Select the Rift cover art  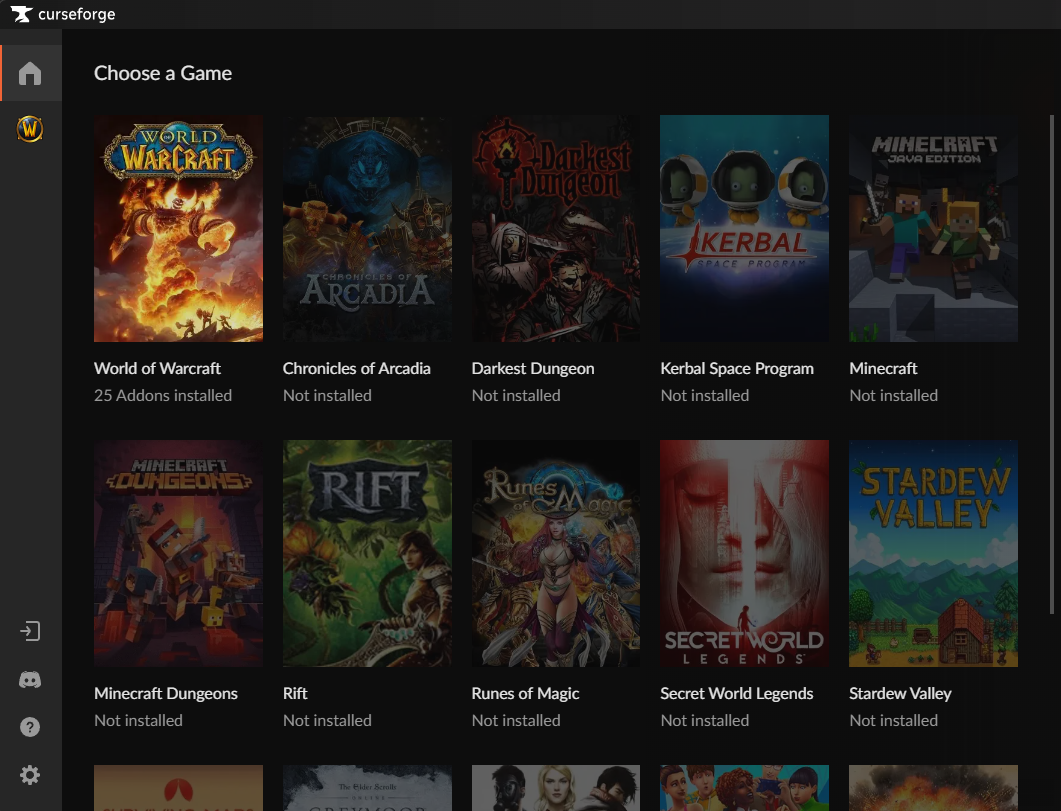[367, 553]
